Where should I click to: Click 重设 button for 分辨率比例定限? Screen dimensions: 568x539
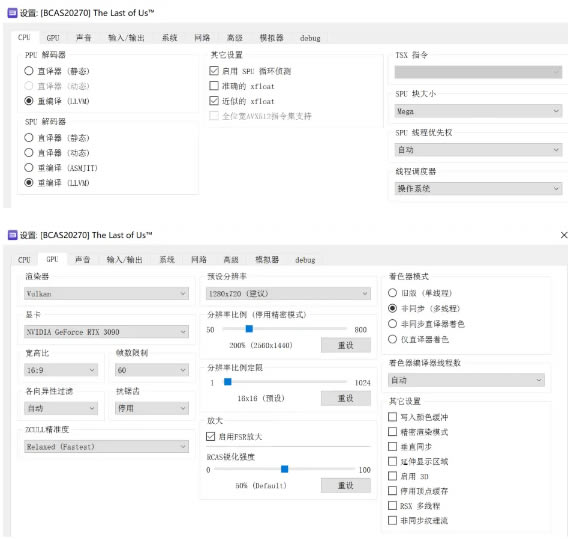(346, 398)
